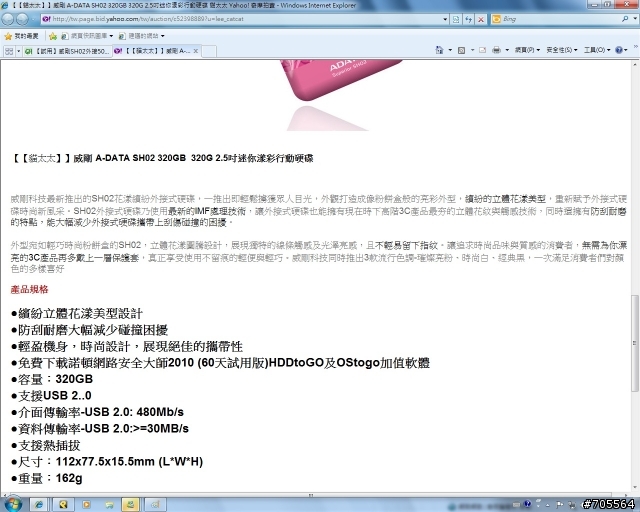Screen dimensions: 640x512
Task: Click the red 產品規格 heading
Action: 29,289
